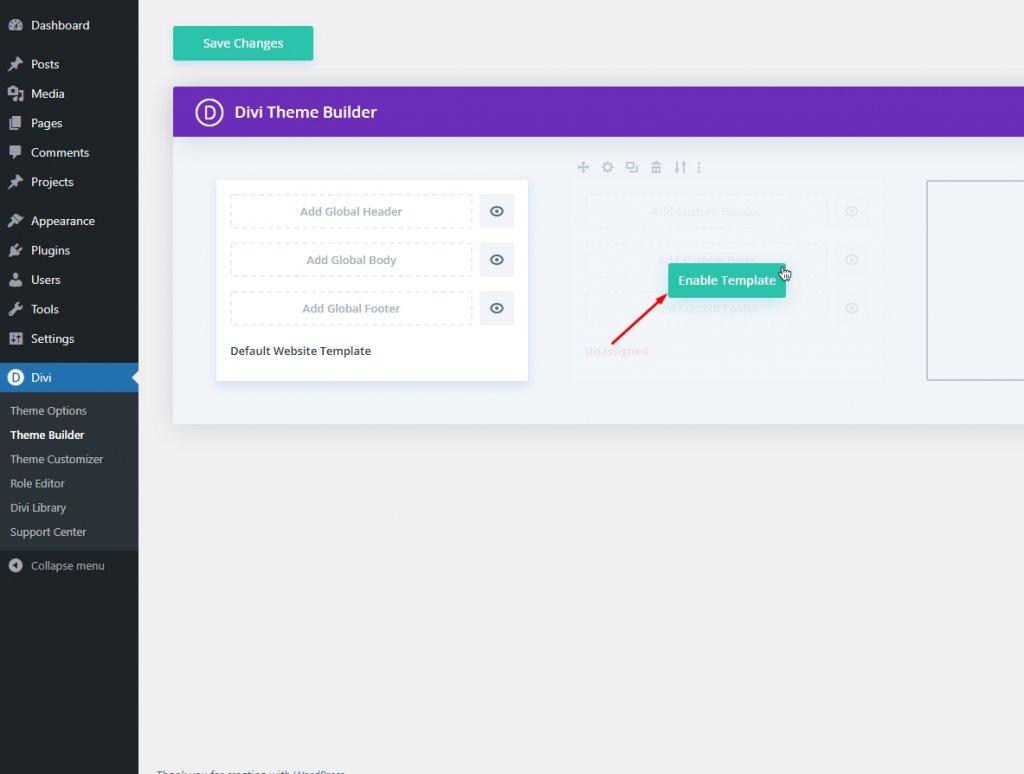Viewport: 1024px width, 774px height.
Task: Click the Dashboard gauge icon in sidebar
Action: pyautogui.click(x=16, y=25)
